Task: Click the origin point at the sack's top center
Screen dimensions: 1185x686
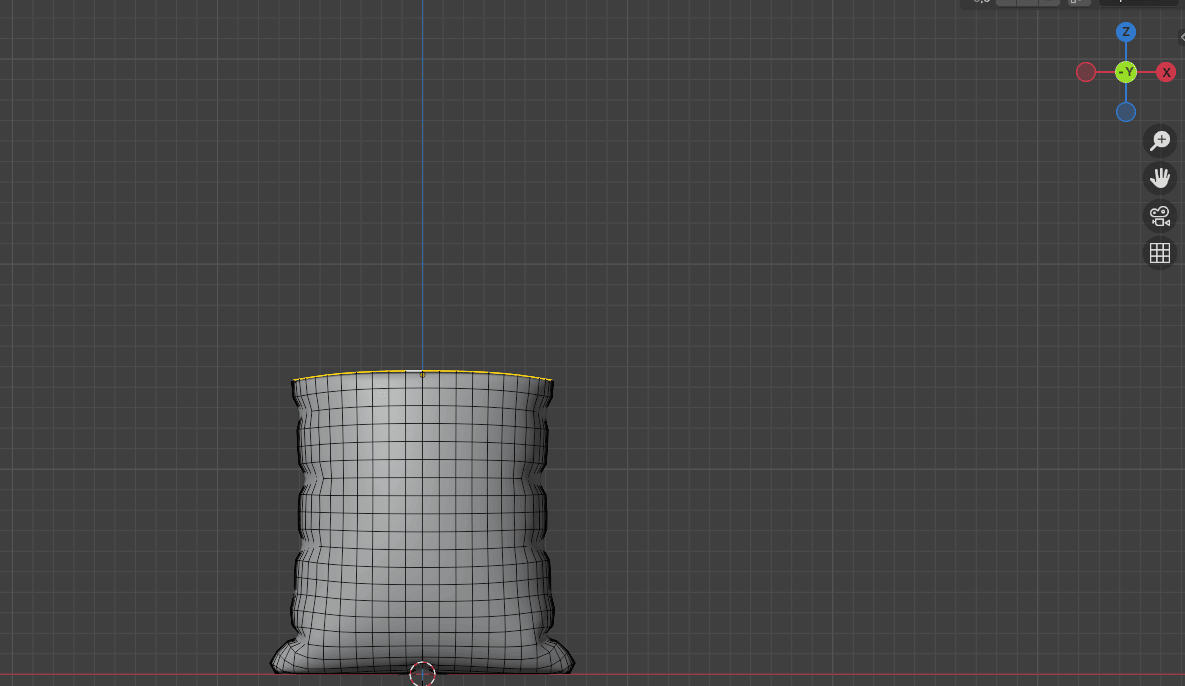Action: tap(422, 375)
